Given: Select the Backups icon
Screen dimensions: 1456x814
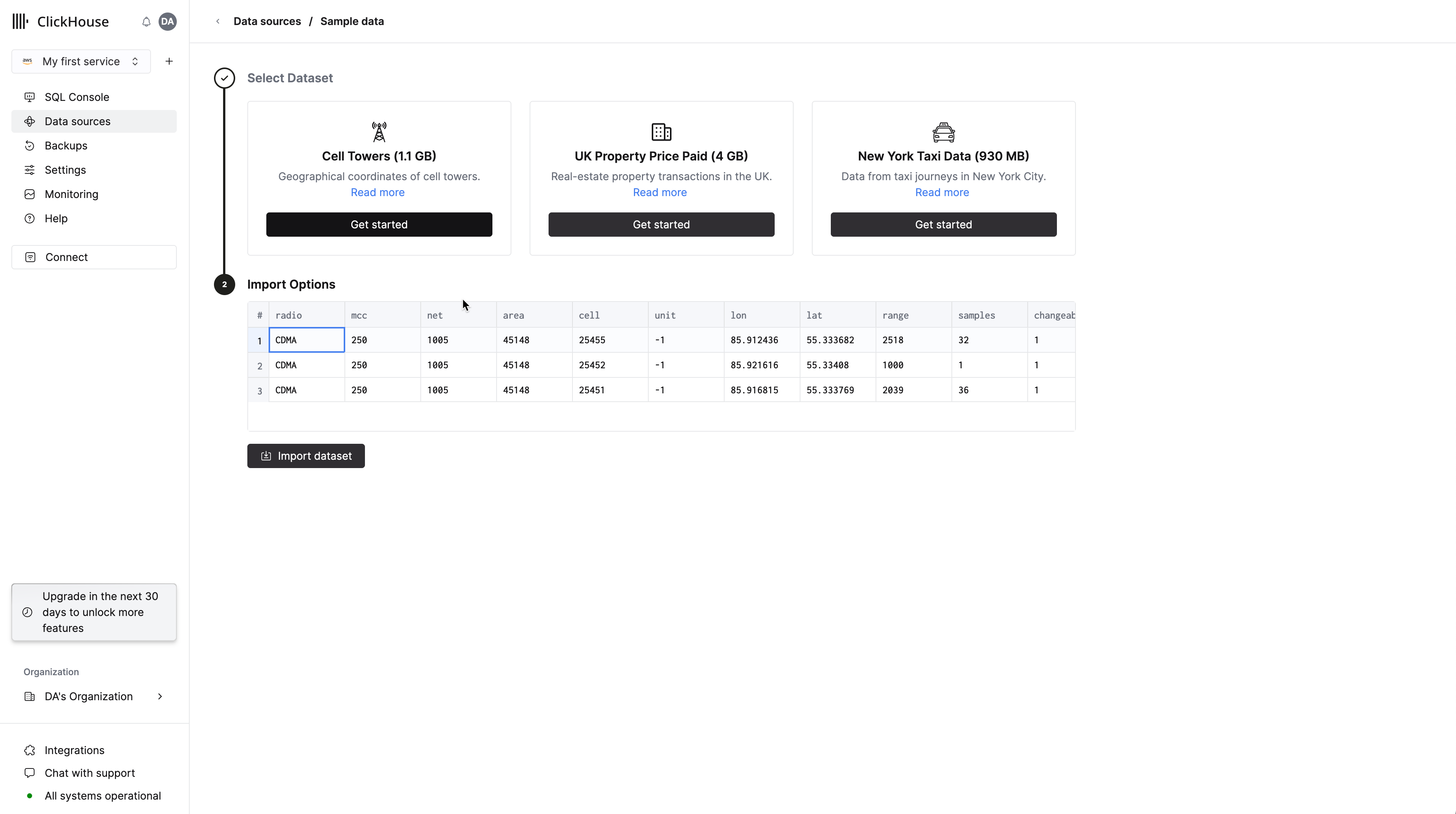Looking at the screenshot, I should [29, 145].
